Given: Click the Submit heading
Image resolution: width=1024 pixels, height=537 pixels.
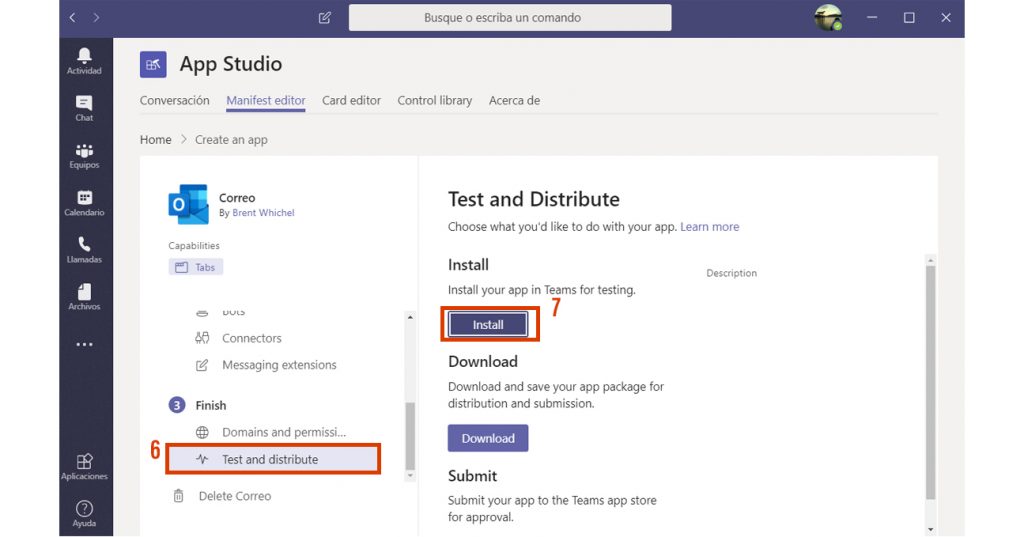Looking at the screenshot, I should 472,476.
